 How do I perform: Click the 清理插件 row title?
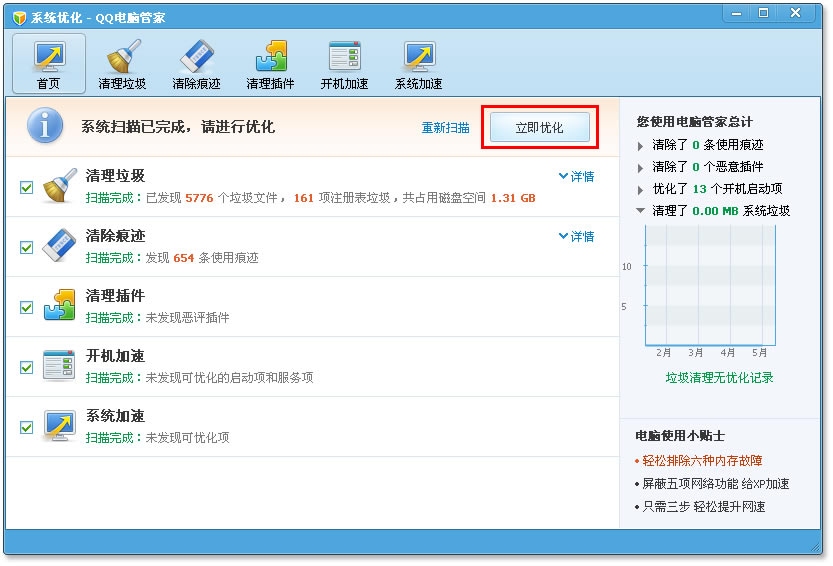pyautogui.click(x=115, y=295)
